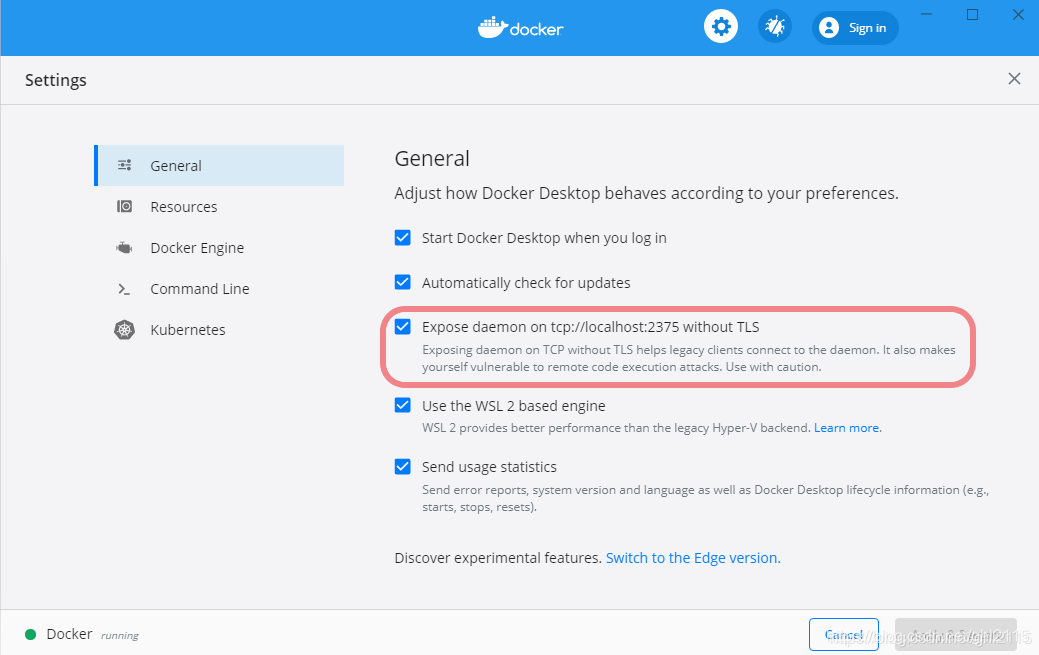Image resolution: width=1039 pixels, height=655 pixels.
Task: Disable Use the WSL 2 based engine
Action: (x=403, y=405)
